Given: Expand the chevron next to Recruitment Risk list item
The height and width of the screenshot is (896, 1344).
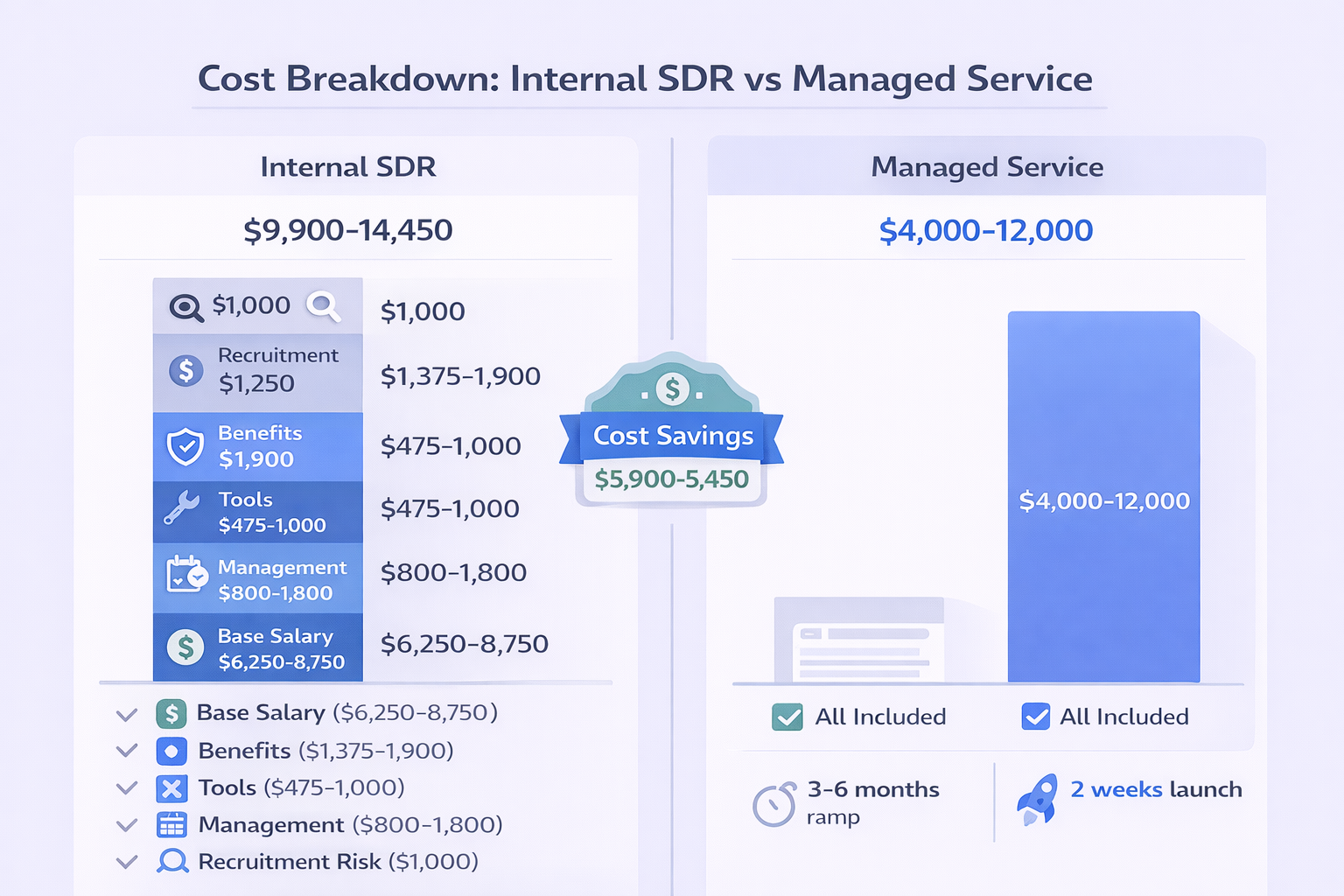Looking at the screenshot, I should point(127,862).
